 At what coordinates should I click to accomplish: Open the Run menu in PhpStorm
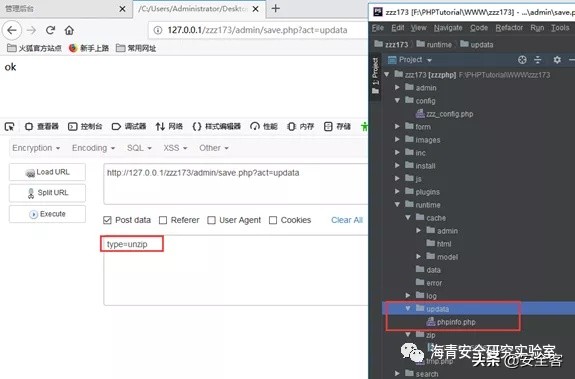(x=537, y=28)
